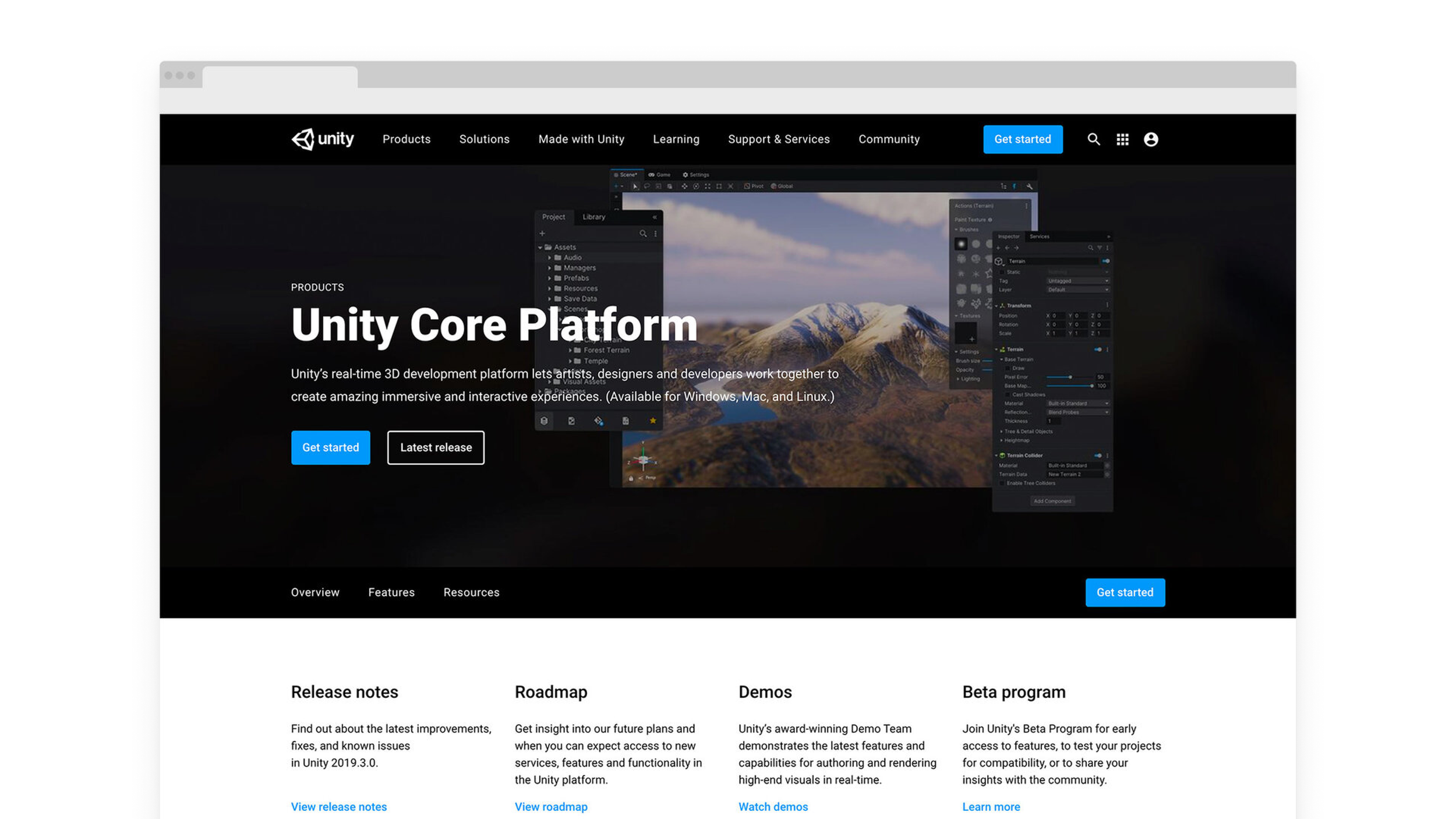This screenshot has height=819, width=1456.
Task: Switch to the Library tab
Action: 593,217
